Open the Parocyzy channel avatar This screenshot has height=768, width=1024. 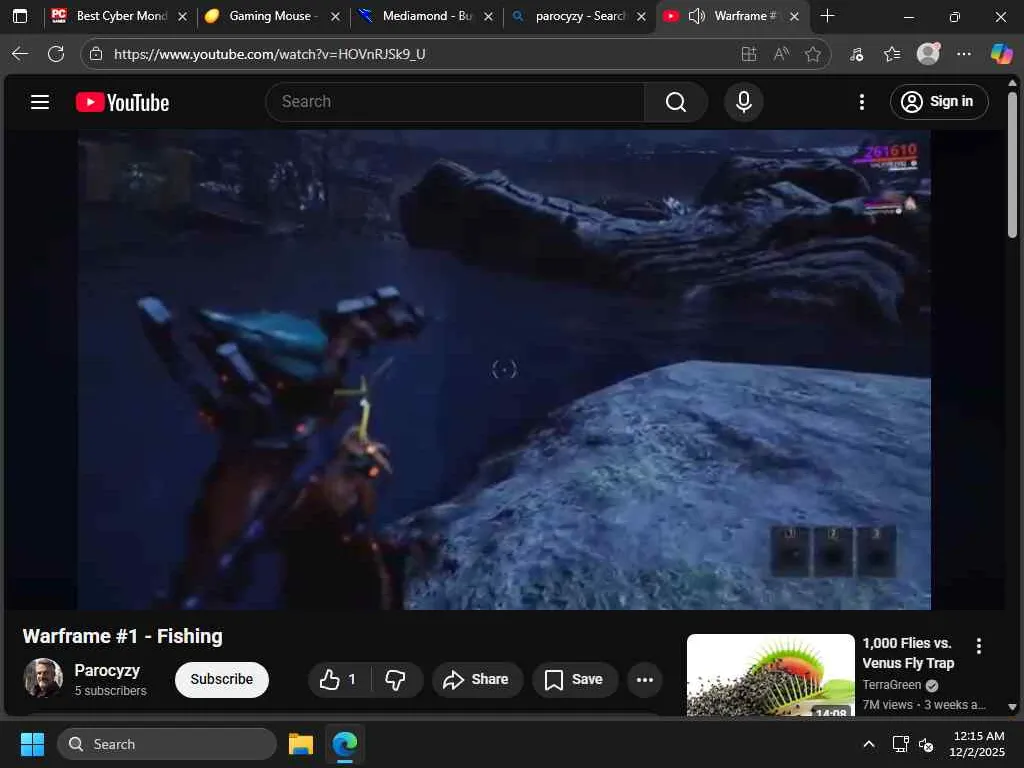pos(43,679)
